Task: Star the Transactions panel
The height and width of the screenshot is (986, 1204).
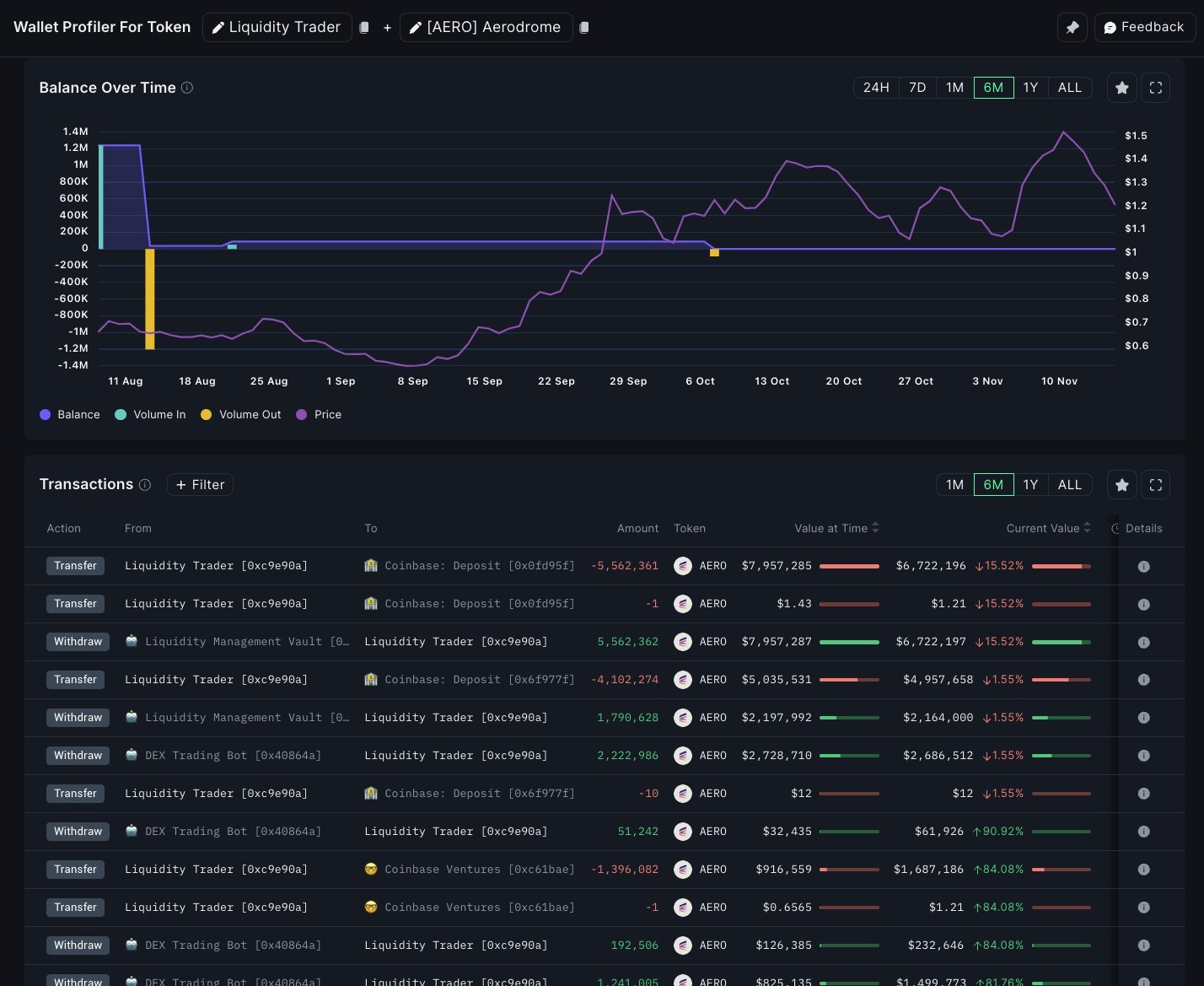Action: (x=1121, y=485)
